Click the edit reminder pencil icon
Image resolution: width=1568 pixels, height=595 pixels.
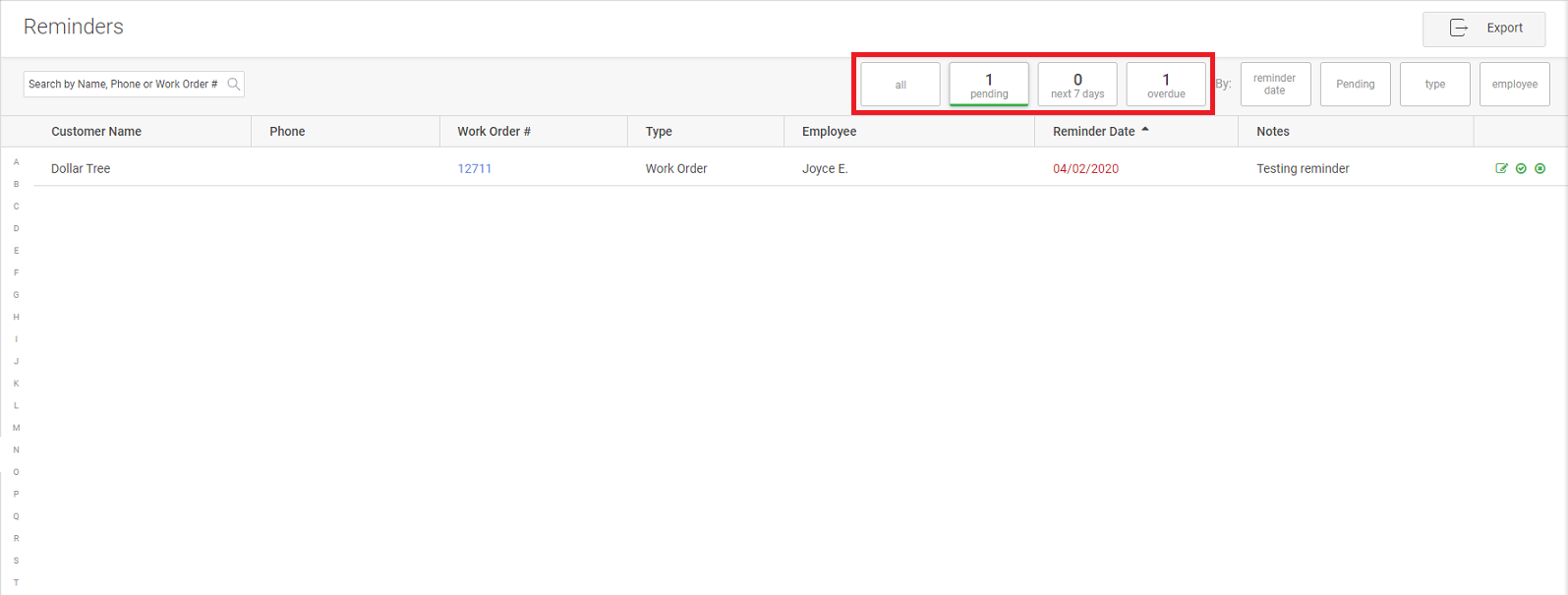[1501, 168]
